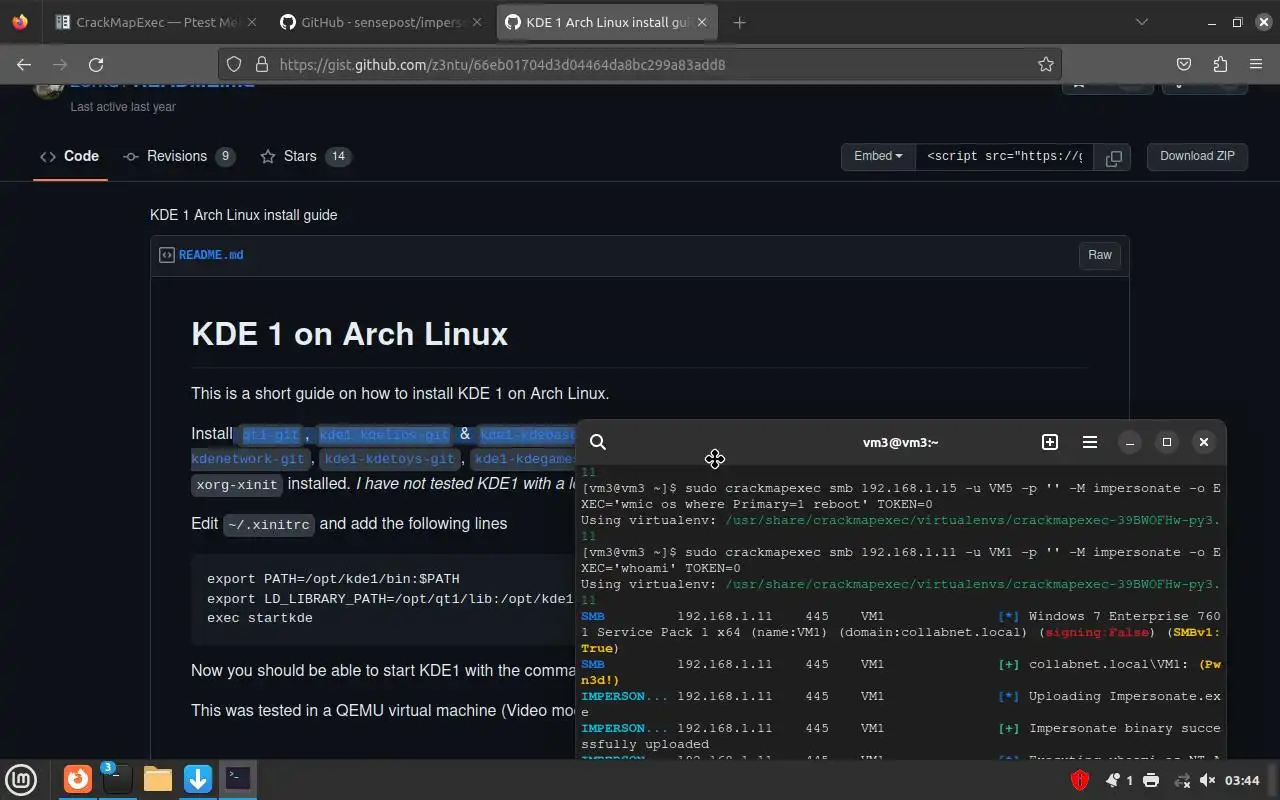The height and width of the screenshot is (800, 1280).
Task: Open the taskbar terminal with badge 3
Action: click(x=117, y=779)
